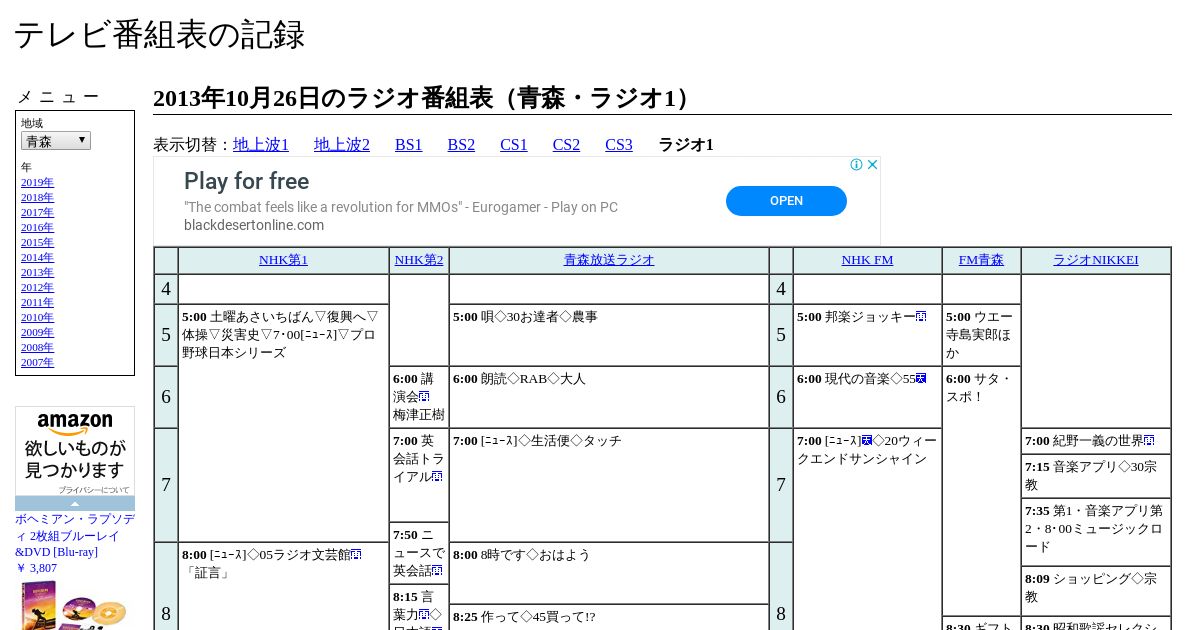Click the rerun icon after ラジオ文芸館
The height and width of the screenshot is (630, 1200).
point(356,555)
